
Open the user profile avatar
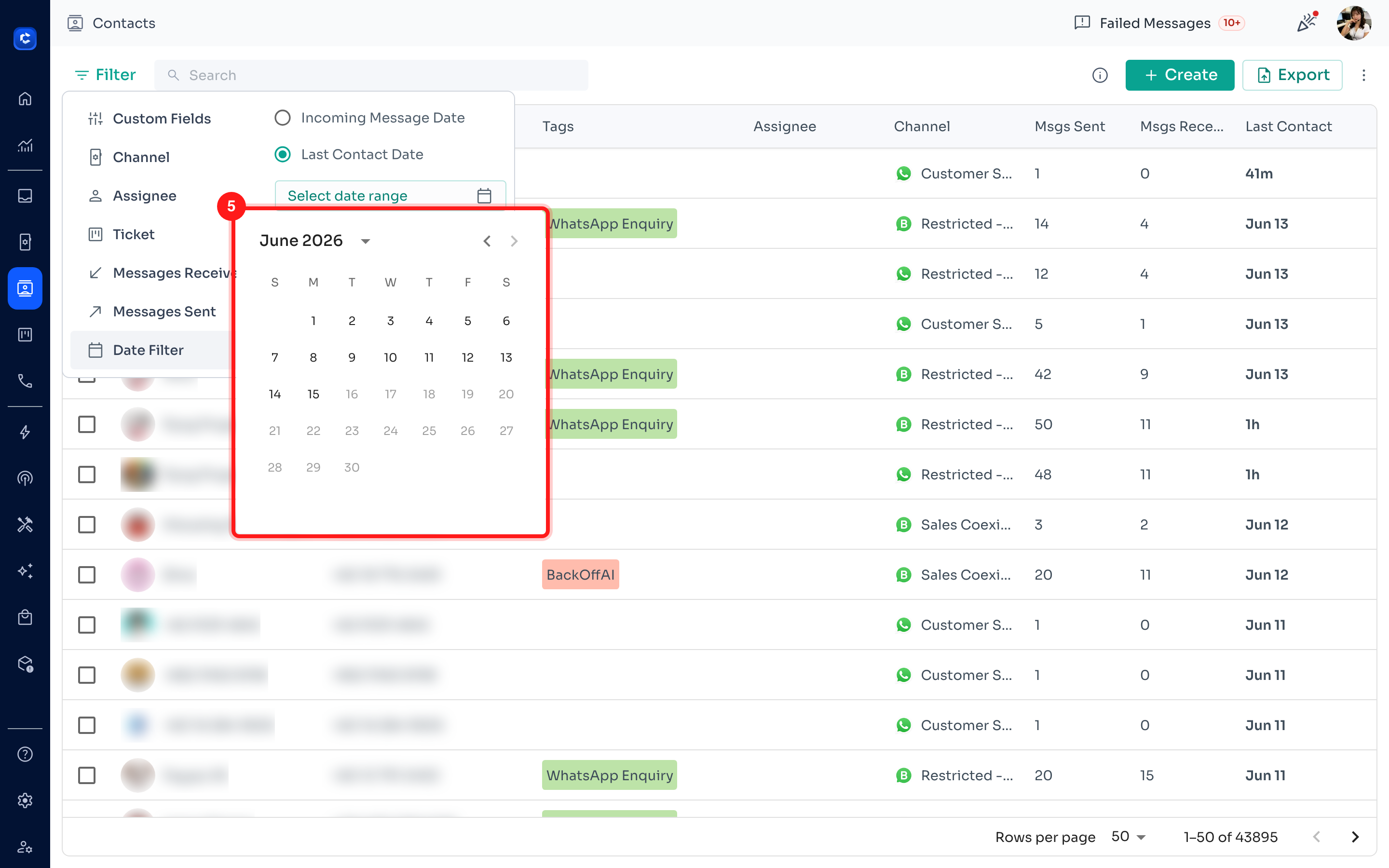[x=1354, y=23]
